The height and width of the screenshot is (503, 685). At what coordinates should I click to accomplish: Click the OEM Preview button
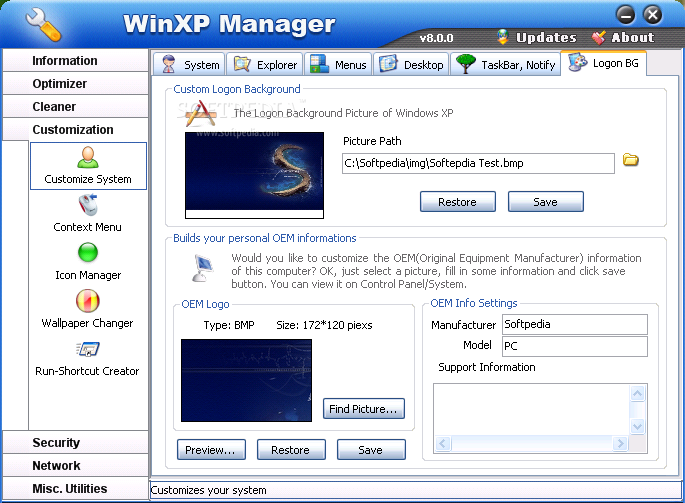[211, 450]
